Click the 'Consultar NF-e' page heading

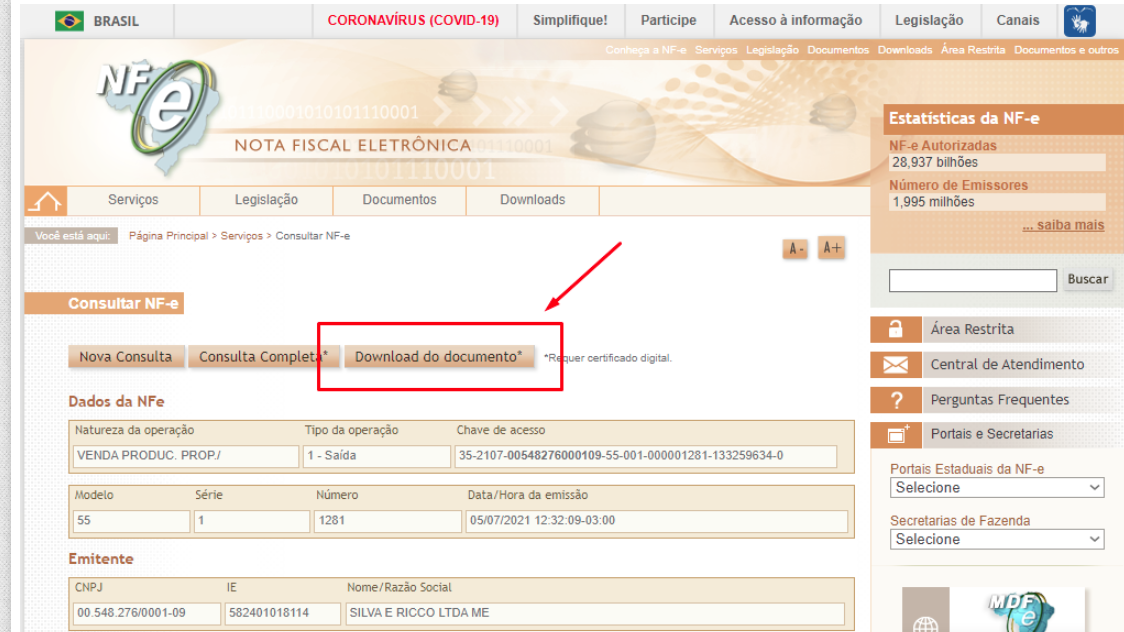[123, 304]
